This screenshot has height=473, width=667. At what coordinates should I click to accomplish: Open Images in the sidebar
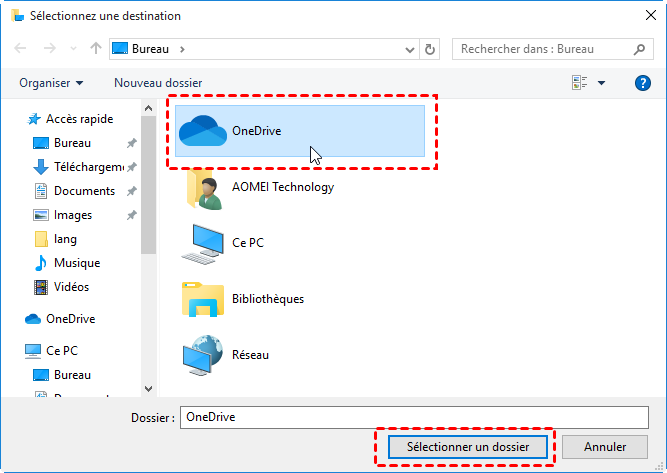[x=62, y=215]
